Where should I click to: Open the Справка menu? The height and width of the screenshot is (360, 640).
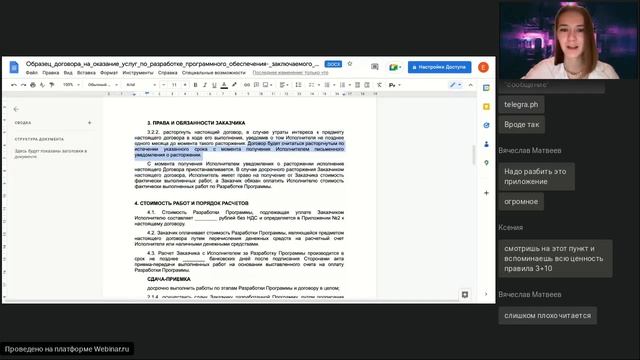click(x=167, y=73)
